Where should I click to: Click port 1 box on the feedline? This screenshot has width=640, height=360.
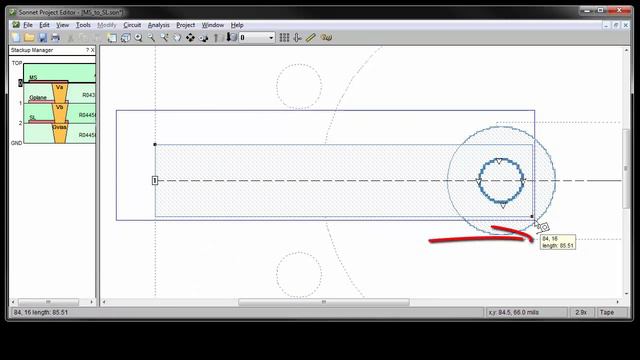155,180
